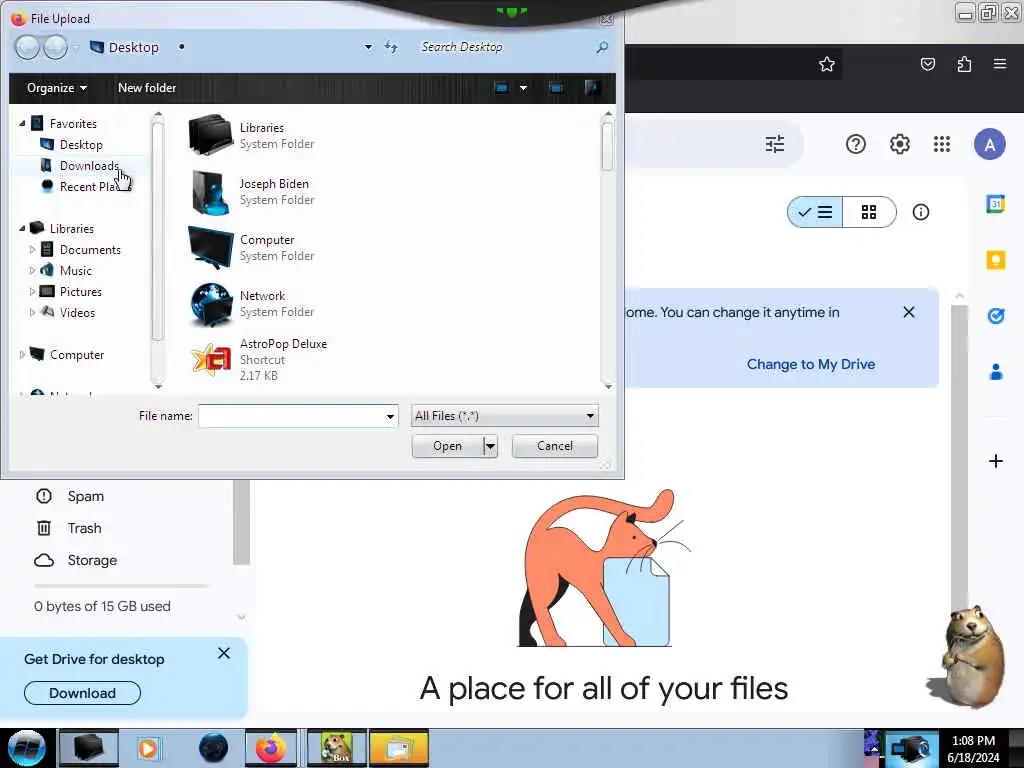Open the Google account avatar
Image resolution: width=1024 pixels, height=768 pixels.
tap(990, 144)
